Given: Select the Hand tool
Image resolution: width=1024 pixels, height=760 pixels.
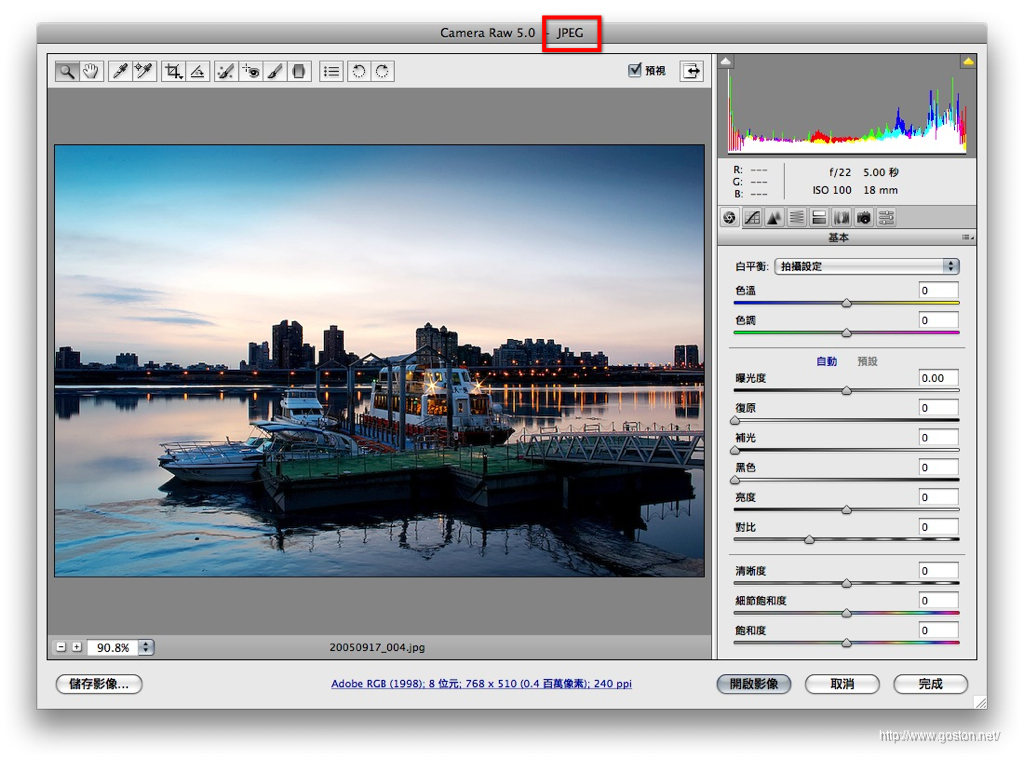Looking at the screenshot, I should [x=92, y=71].
